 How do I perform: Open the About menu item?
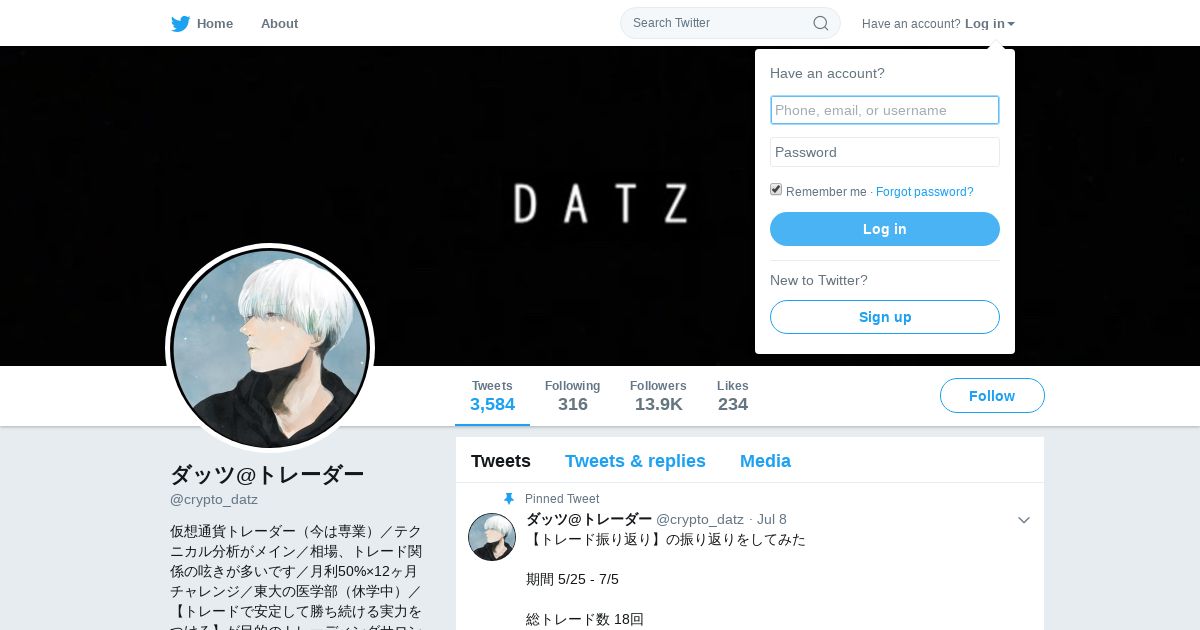(x=279, y=23)
